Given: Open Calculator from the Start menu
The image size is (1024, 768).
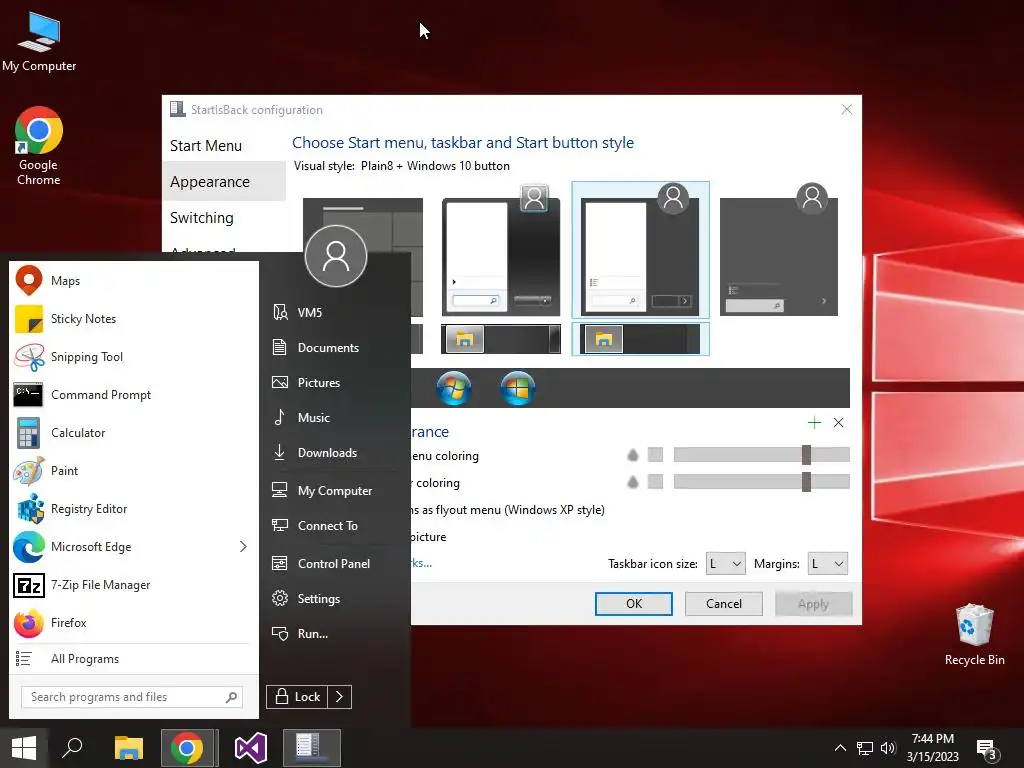Looking at the screenshot, I should pyautogui.click(x=134, y=432).
